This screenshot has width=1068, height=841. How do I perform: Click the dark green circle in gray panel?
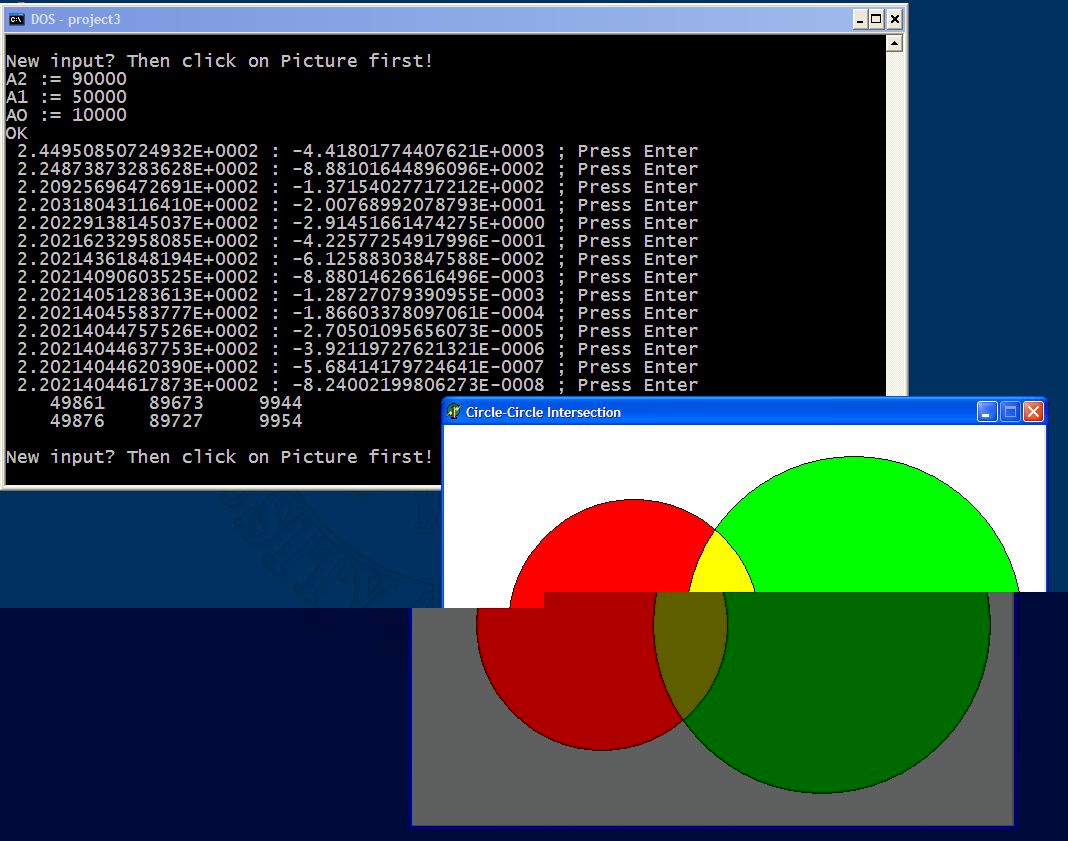pos(850,690)
